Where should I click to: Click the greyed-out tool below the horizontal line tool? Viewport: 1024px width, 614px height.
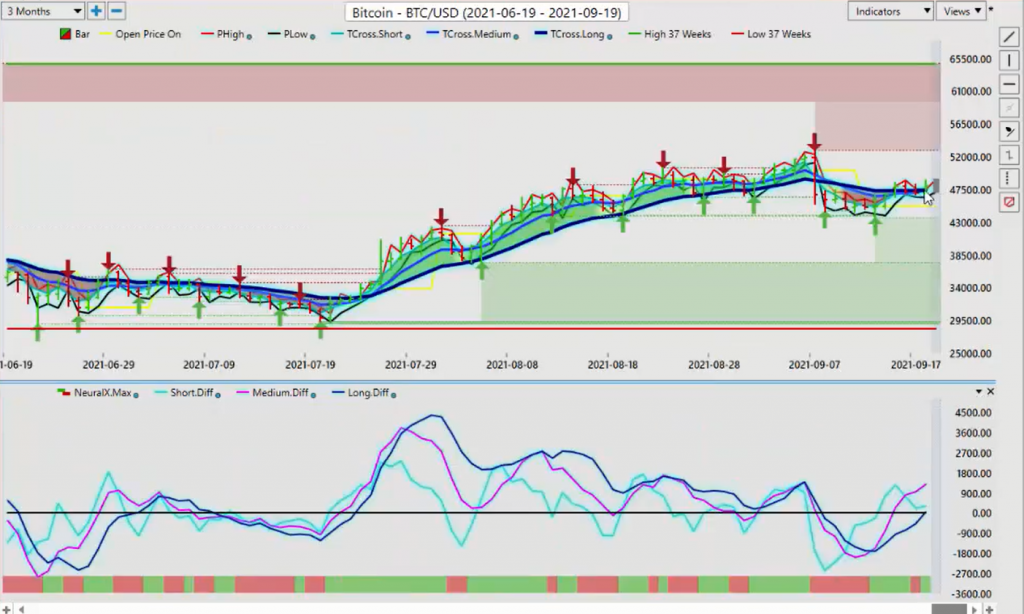click(1009, 108)
